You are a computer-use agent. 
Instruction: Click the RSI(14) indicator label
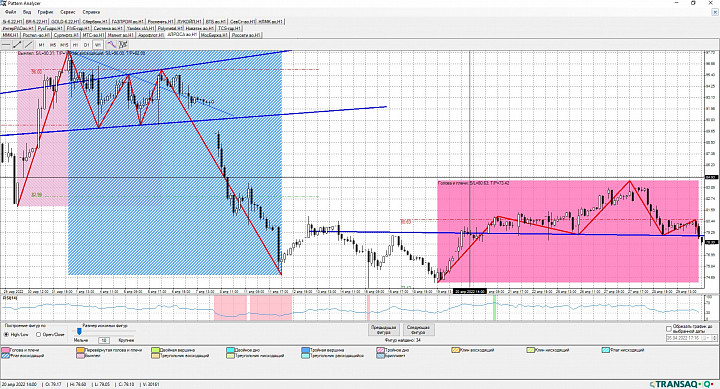pos(10,298)
